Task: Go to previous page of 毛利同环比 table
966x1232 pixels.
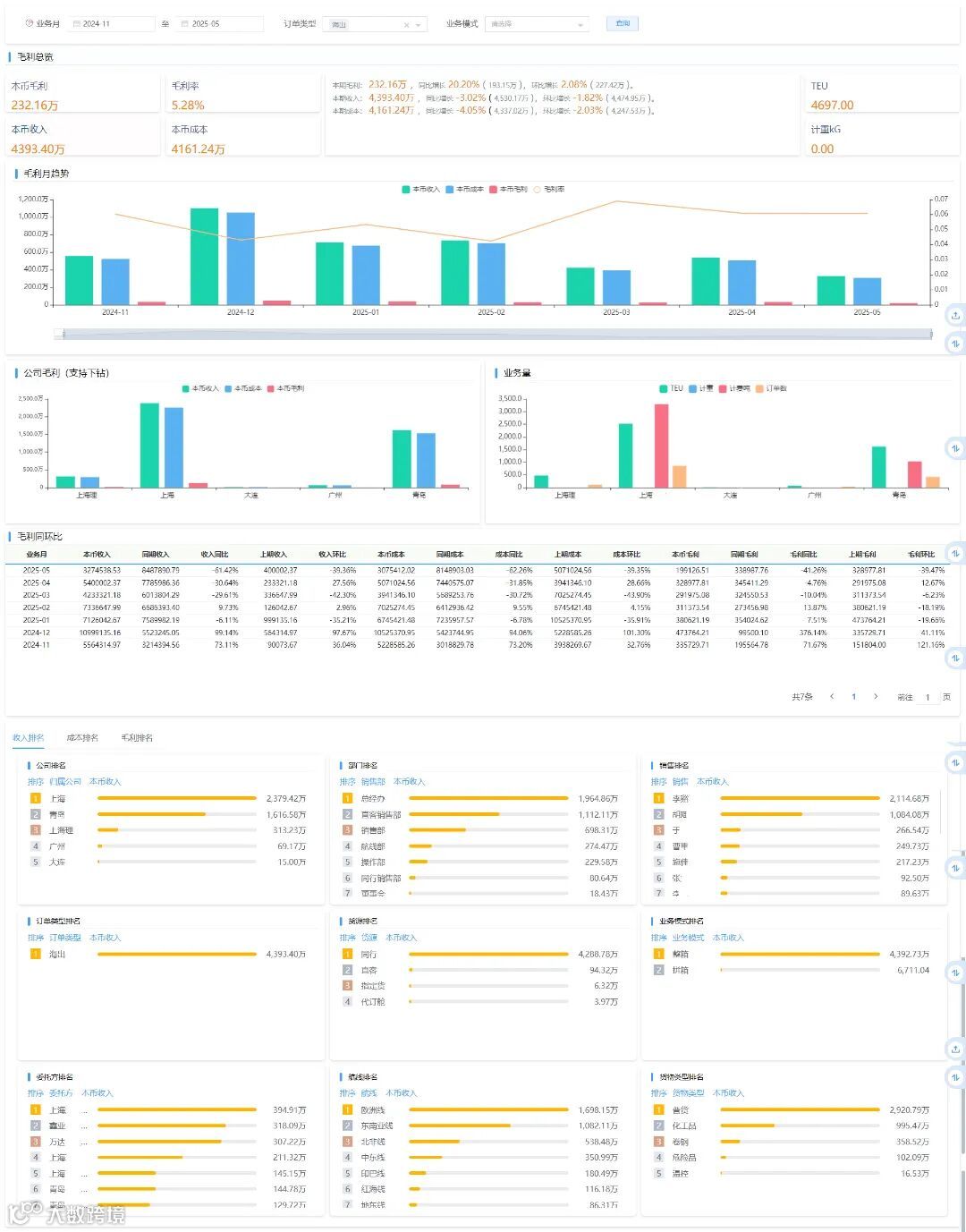Action: pyautogui.click(x=832, y=696)
